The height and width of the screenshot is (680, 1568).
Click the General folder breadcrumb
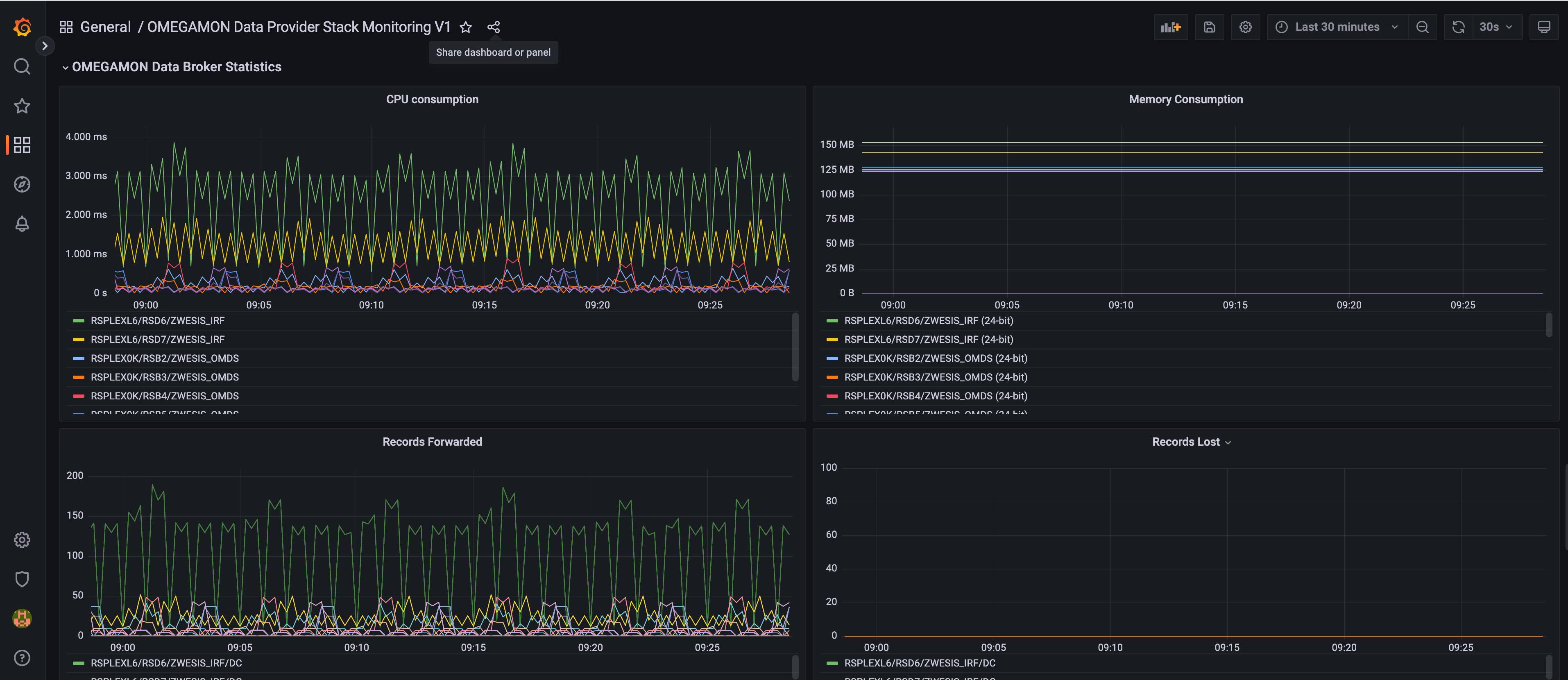tap(105, 27)
